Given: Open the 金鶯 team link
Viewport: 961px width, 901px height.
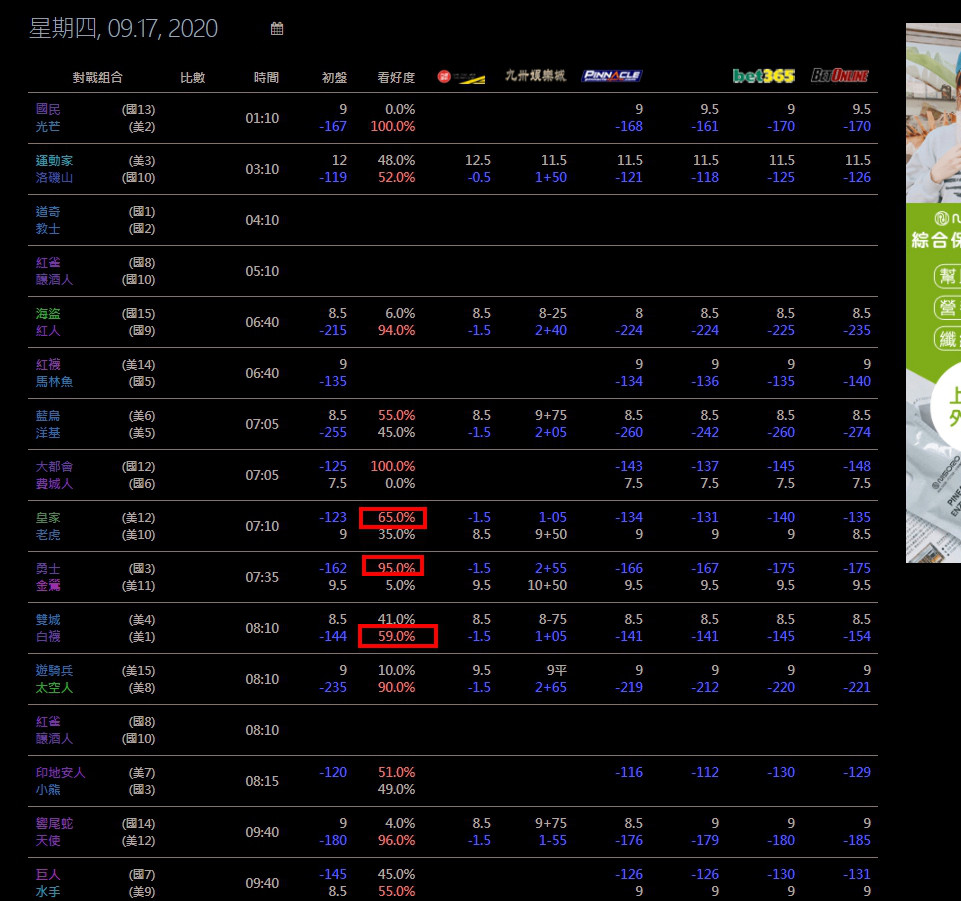Looking at the screenshot, I should (48, 585).
